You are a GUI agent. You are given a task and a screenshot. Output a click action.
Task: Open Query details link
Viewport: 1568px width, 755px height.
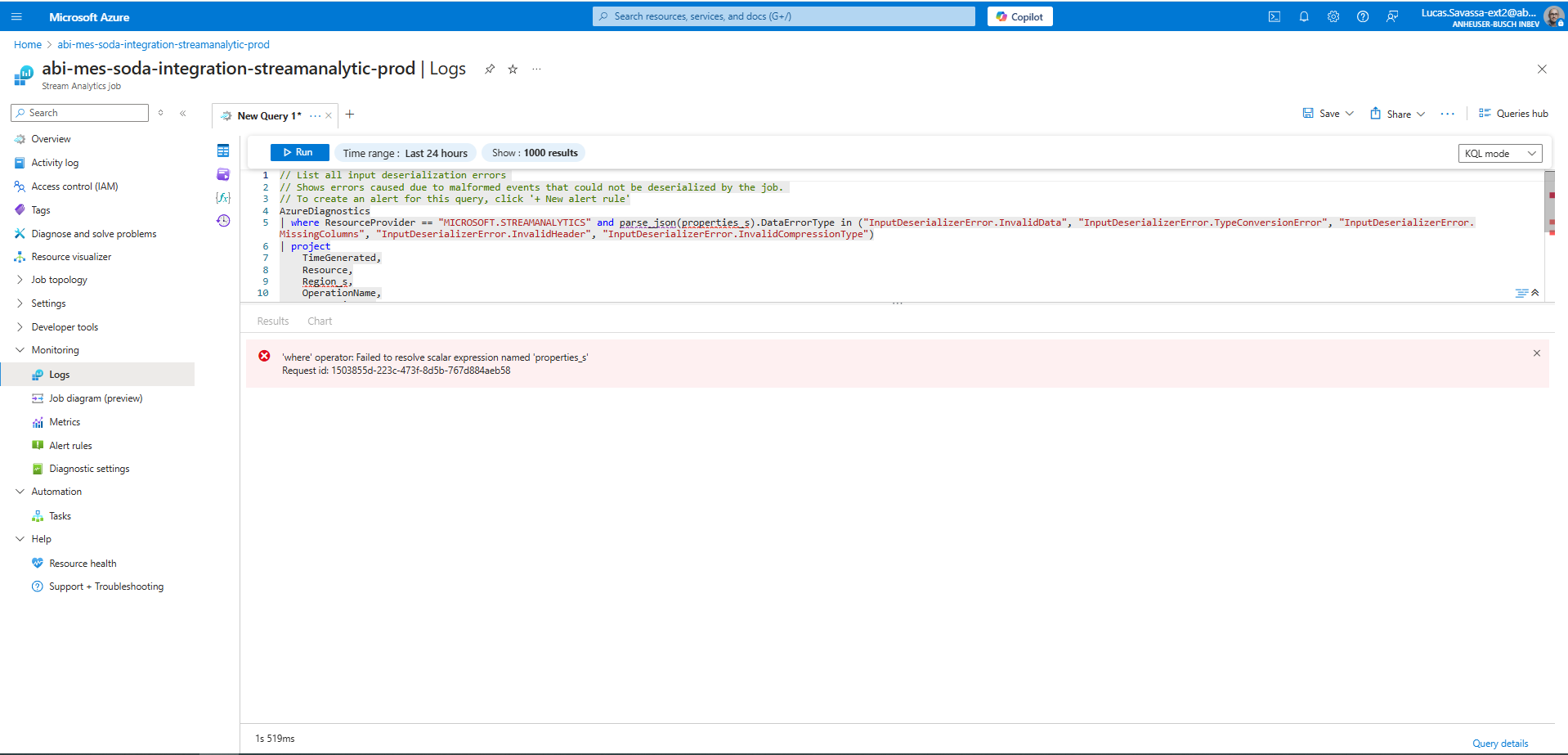[1500, 744]
